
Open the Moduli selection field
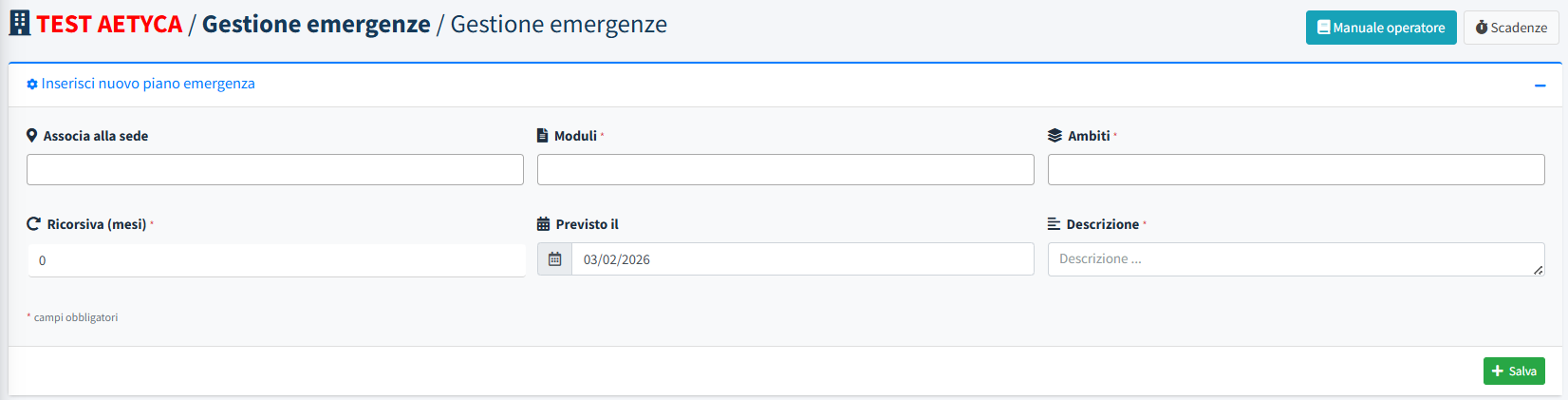click(x=786, y=170)
